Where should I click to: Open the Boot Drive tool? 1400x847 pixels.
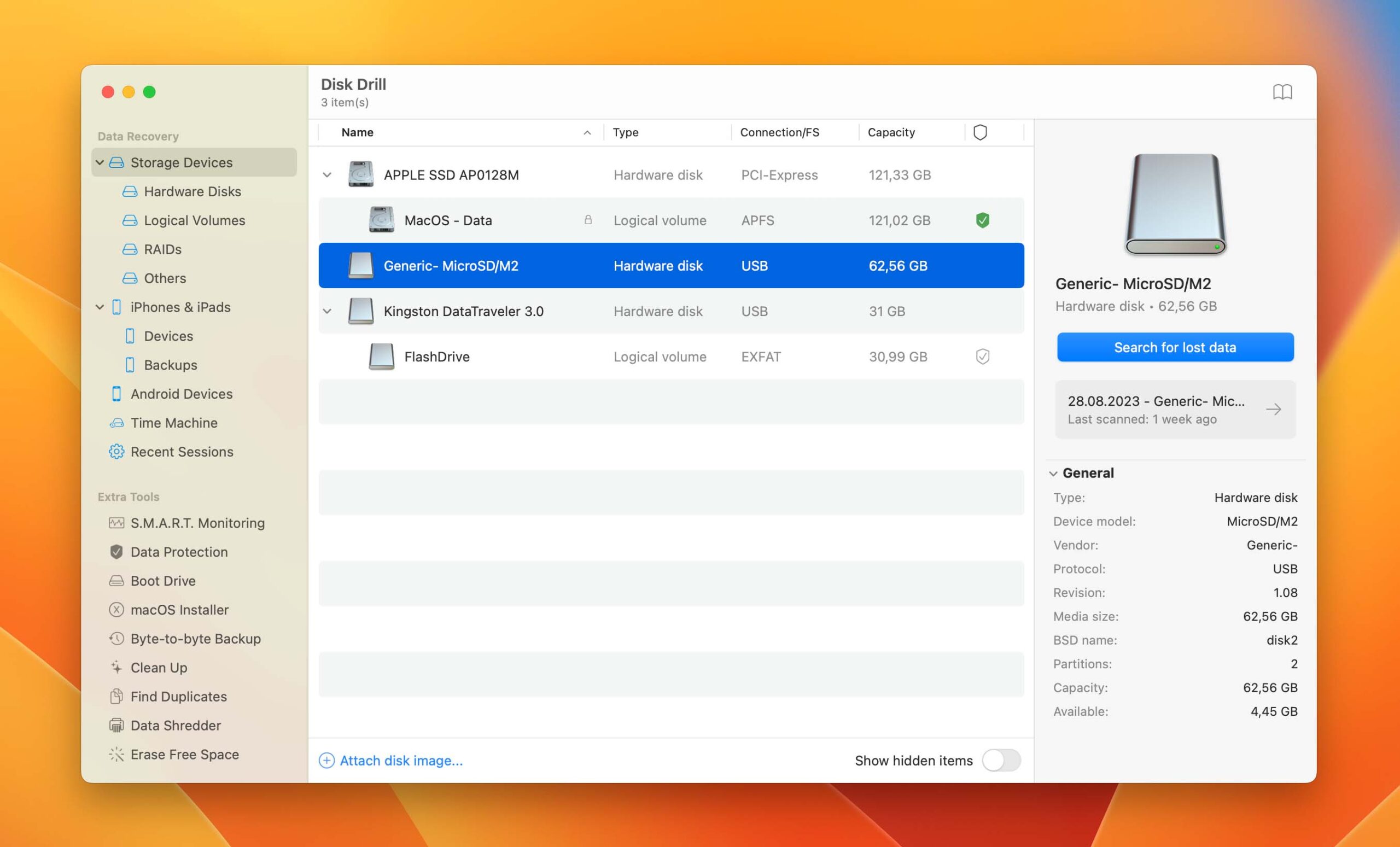163,580
